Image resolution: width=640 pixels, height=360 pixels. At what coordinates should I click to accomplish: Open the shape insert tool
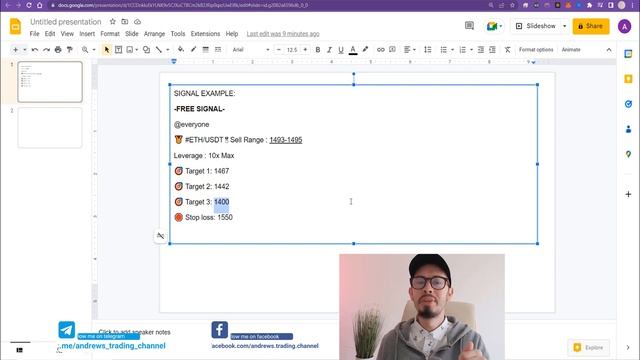point(147,50)
